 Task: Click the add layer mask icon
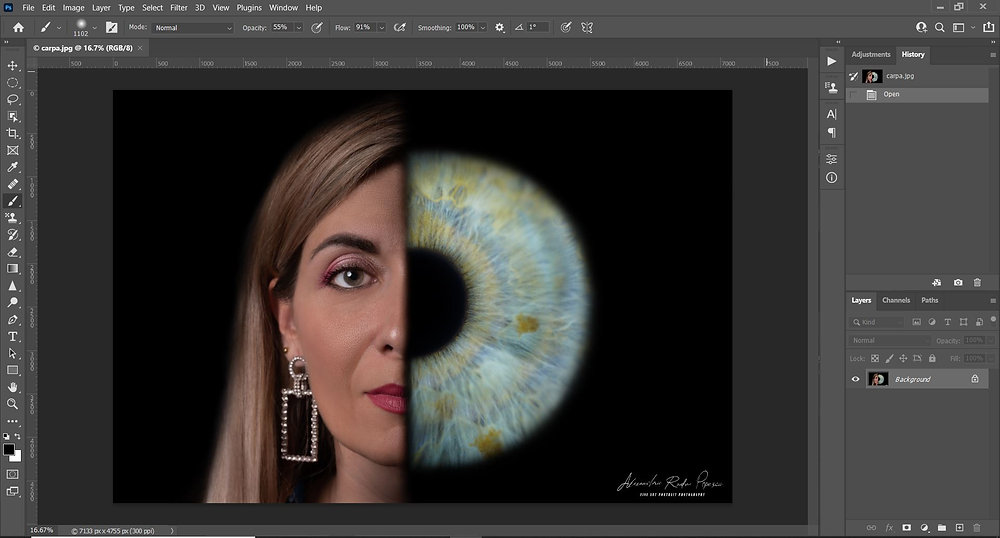[x=906, y=527]
